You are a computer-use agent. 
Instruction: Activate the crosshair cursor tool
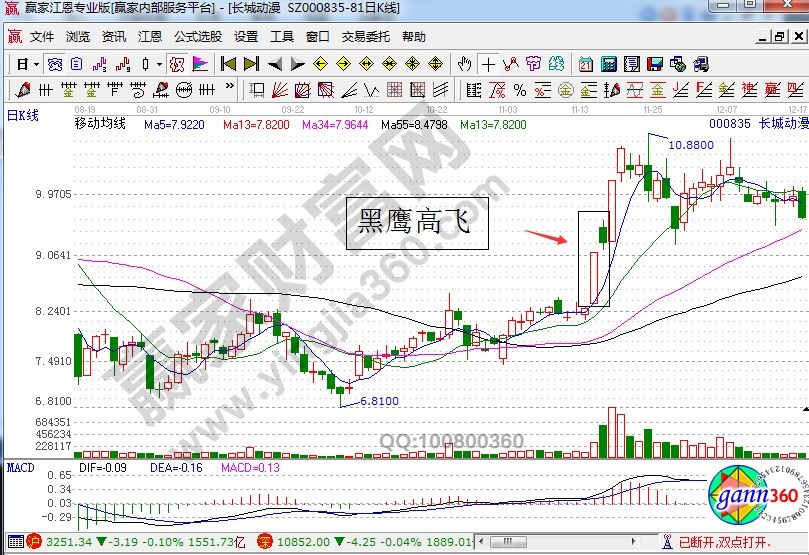488,64
